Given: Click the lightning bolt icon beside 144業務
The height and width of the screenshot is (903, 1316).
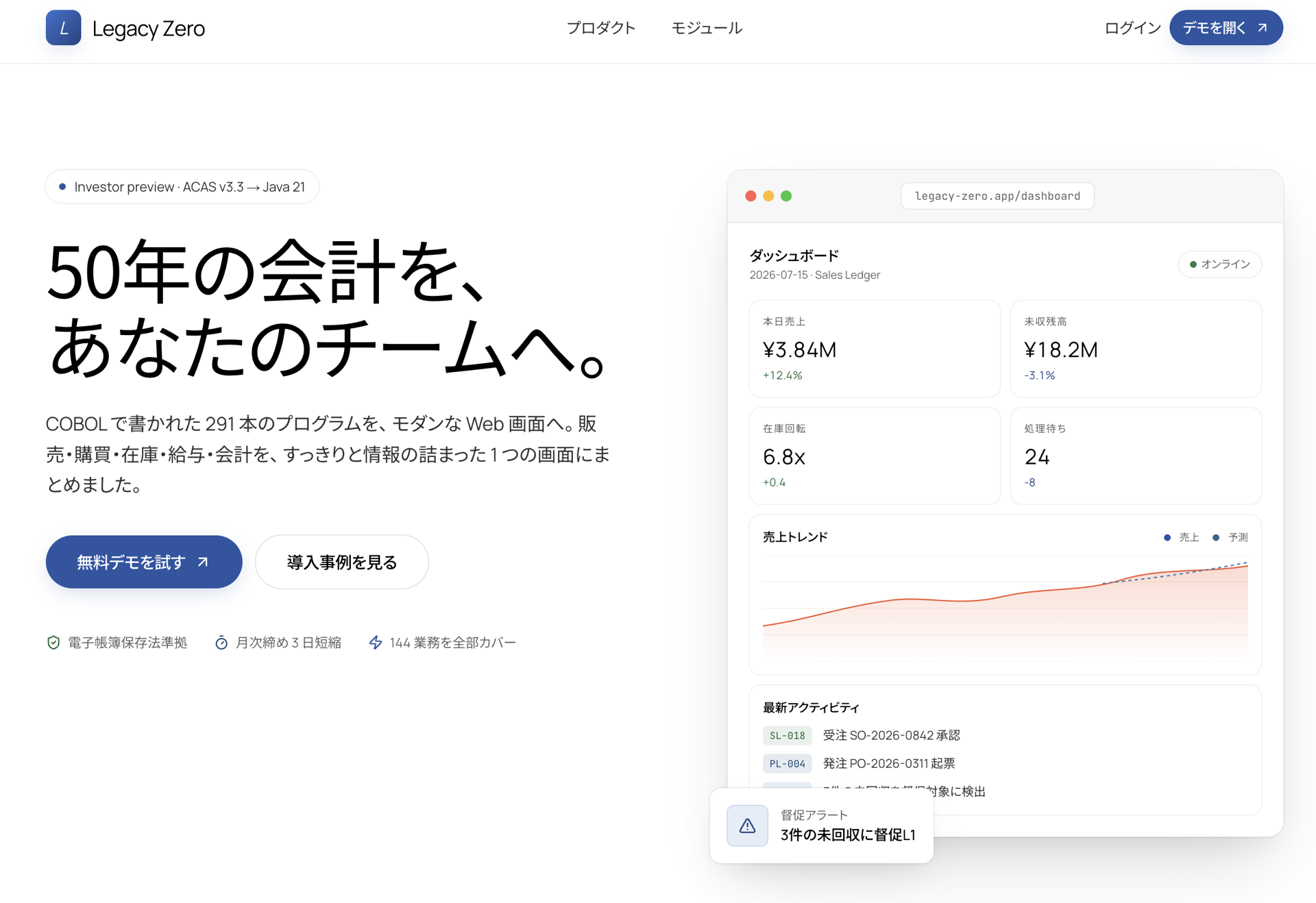Looking at the screenshot, I should click(x=376, y=643).
